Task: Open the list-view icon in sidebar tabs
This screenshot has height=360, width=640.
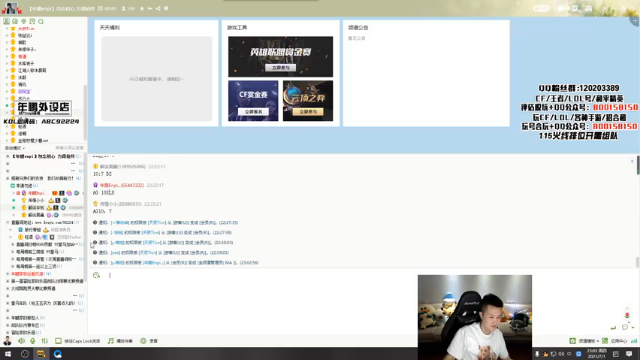Action: [x=32, y=21]
